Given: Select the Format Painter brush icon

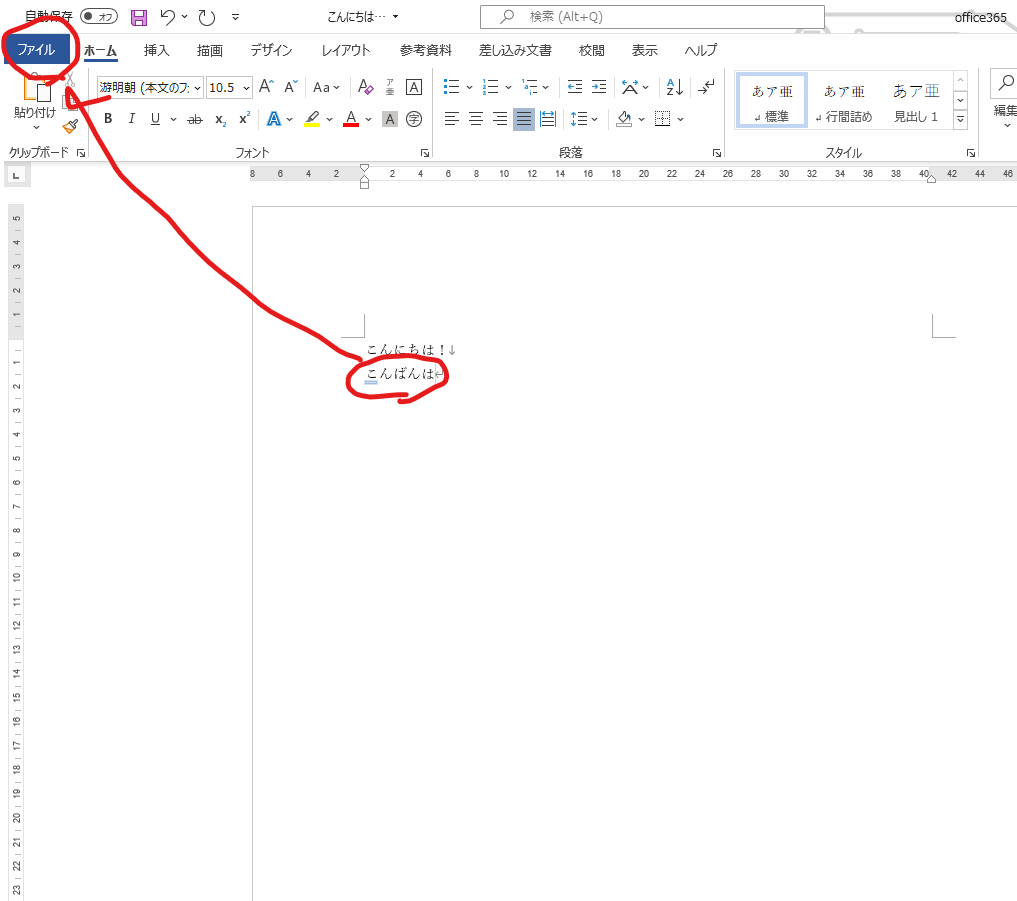Looking at the screenshot, I should (70, 126).
